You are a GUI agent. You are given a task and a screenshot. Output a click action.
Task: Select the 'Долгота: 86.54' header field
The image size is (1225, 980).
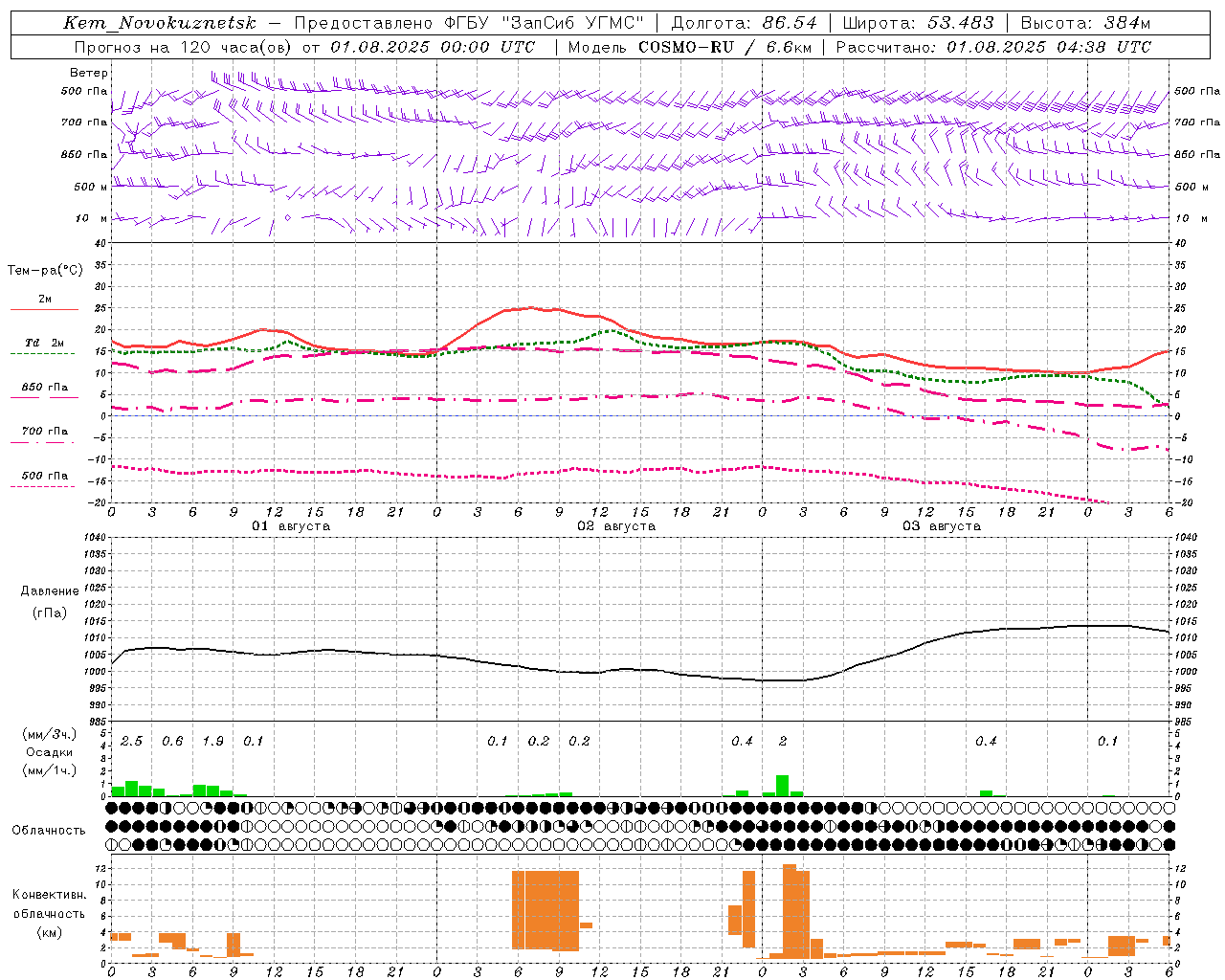coord(745,23)
